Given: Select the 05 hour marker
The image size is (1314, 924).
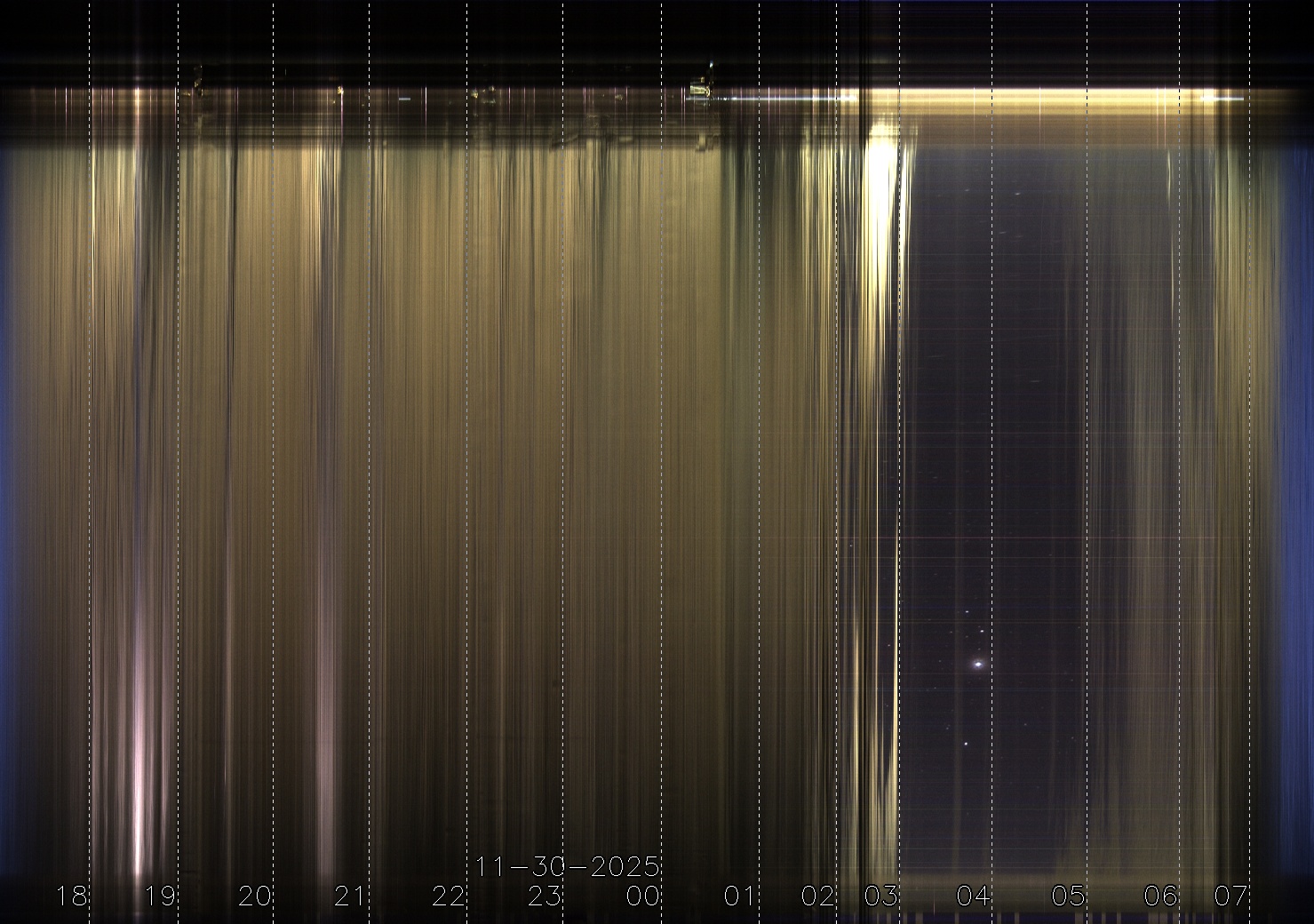Looking at the screenshot, I should pyautogui.click(x=1069, y=896).
